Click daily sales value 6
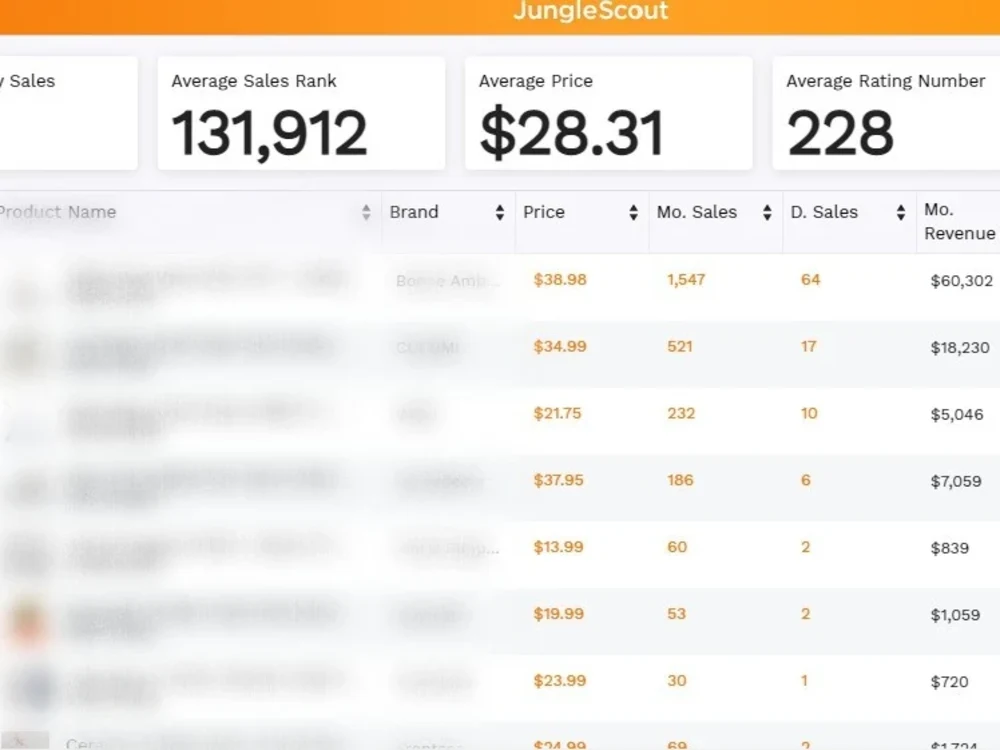This screenshot has height=750, width=1000. [x=806, y=480]
